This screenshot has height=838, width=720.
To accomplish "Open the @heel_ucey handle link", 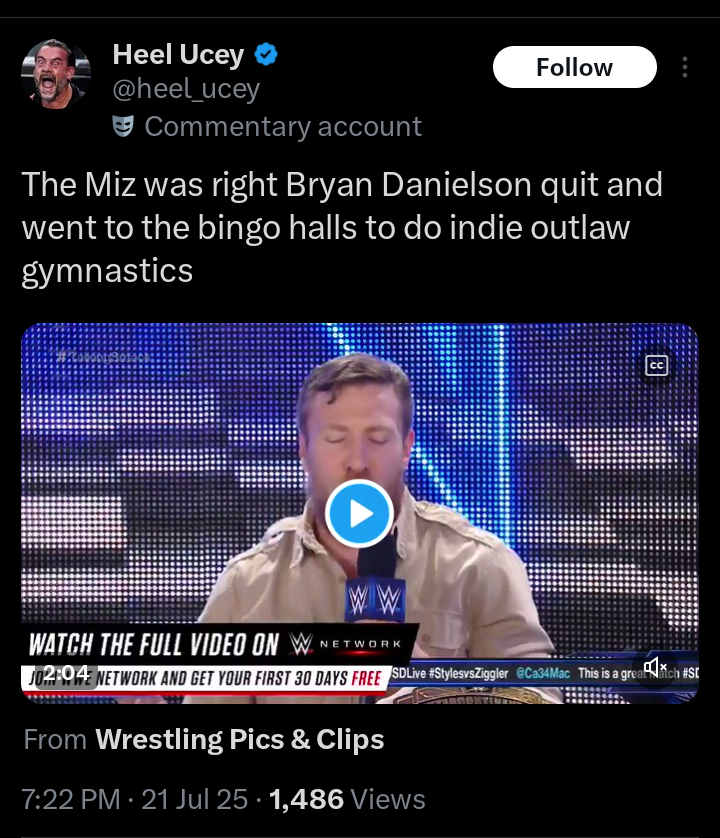I will point(186,89).
